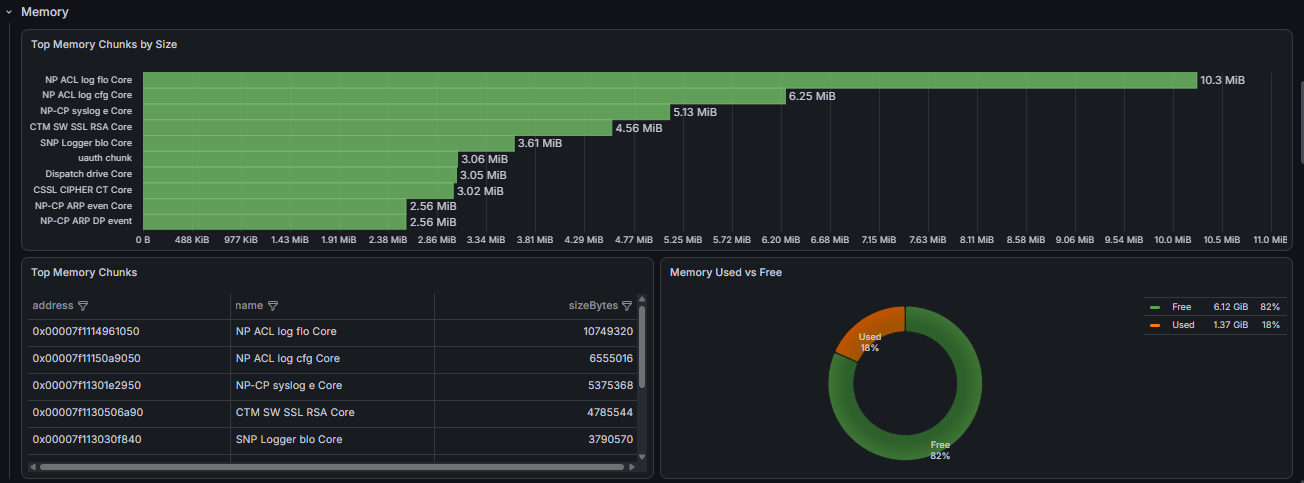Collapse the Memory row chevron

[x=8, y=13]
